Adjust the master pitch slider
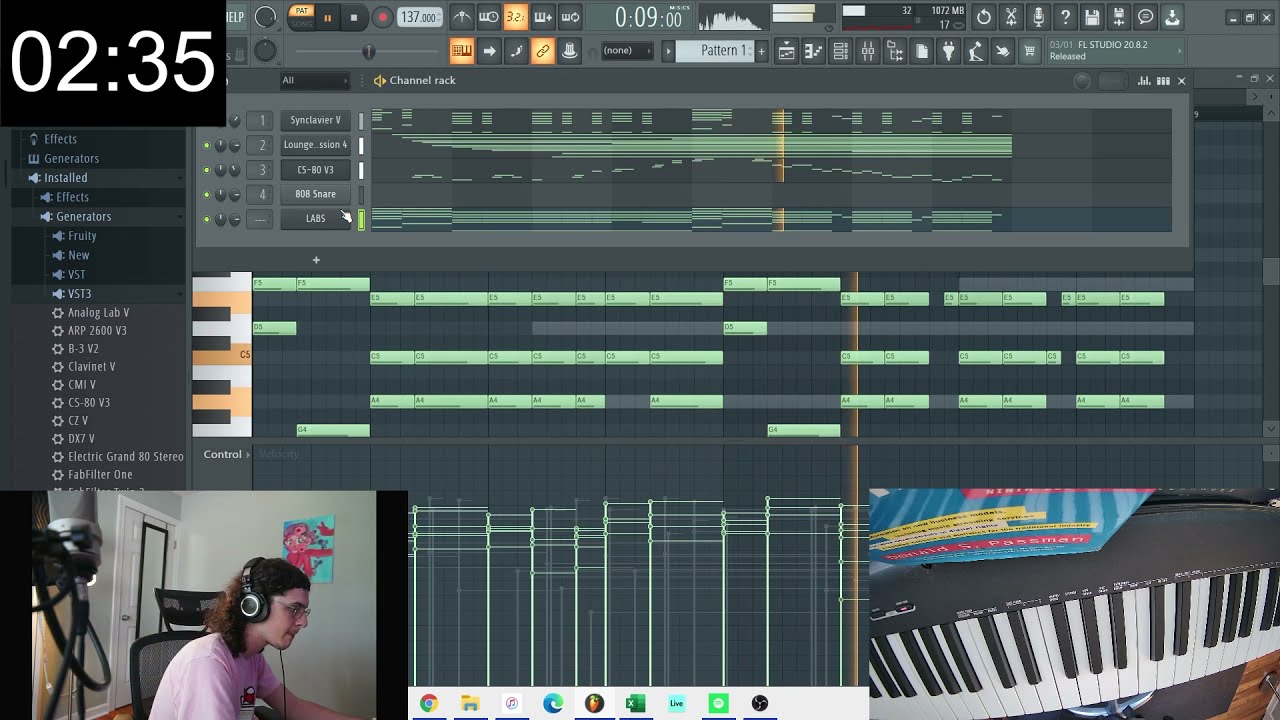 pos(369,51)
